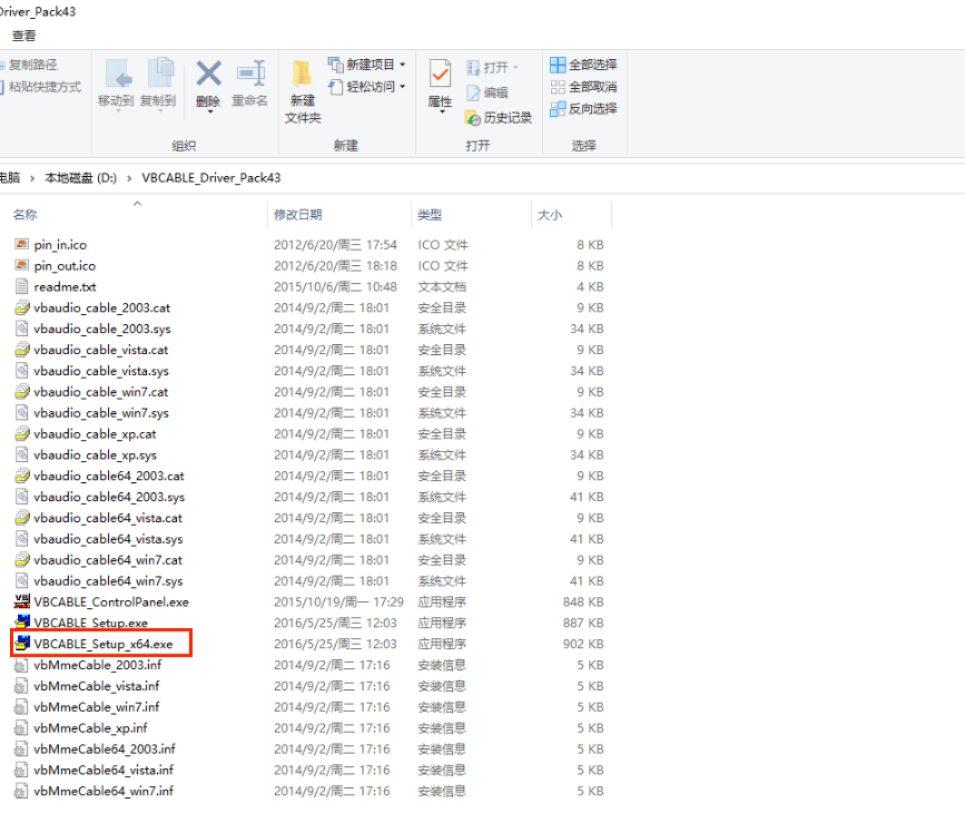Click the Edit (编辑) ribbon button
The height and width of the screenshot is (813, 965).
(487, 92)
